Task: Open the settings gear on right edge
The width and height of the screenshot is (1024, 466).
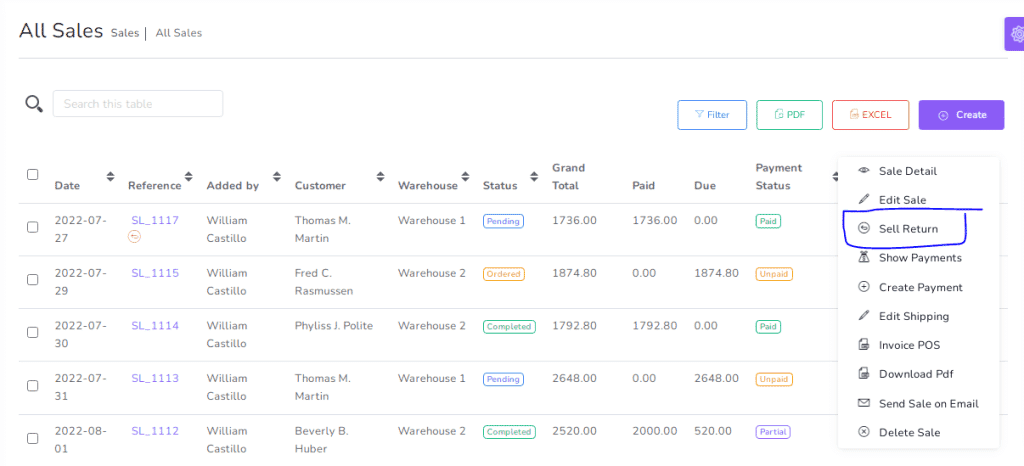Action: [1016, 34]
